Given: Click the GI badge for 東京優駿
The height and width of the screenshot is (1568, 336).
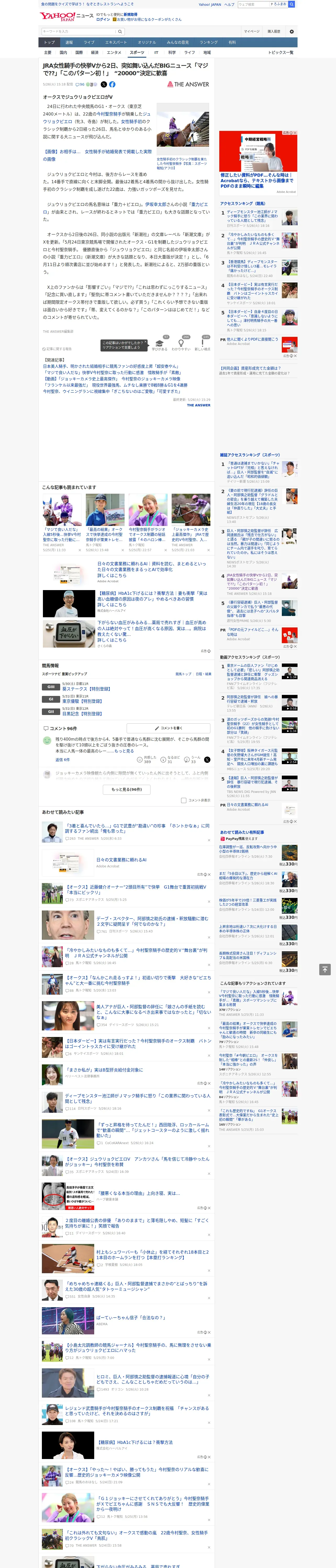Looking at the screenshot, I should point(51,699).
